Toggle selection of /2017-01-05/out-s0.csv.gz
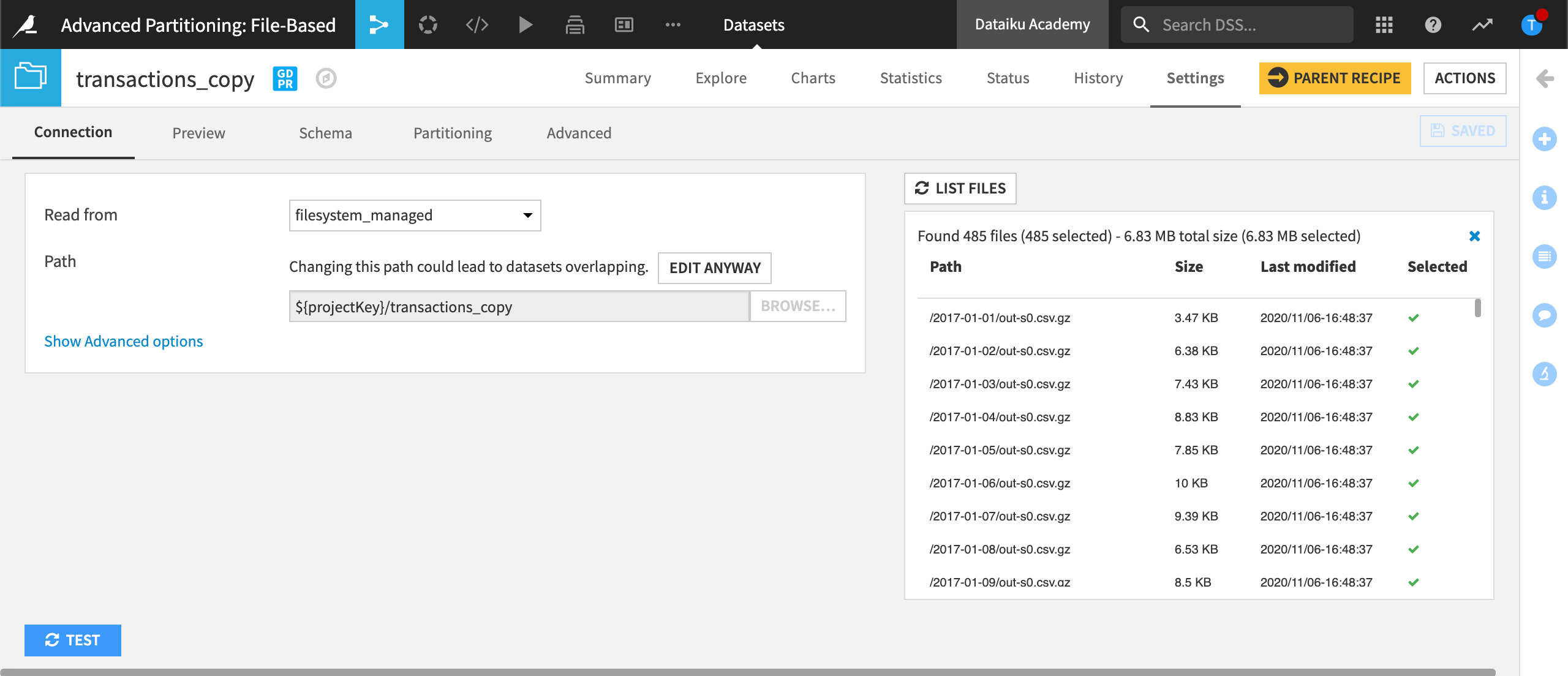The width and height of the screenshot is (1568, 676). 1414,450
